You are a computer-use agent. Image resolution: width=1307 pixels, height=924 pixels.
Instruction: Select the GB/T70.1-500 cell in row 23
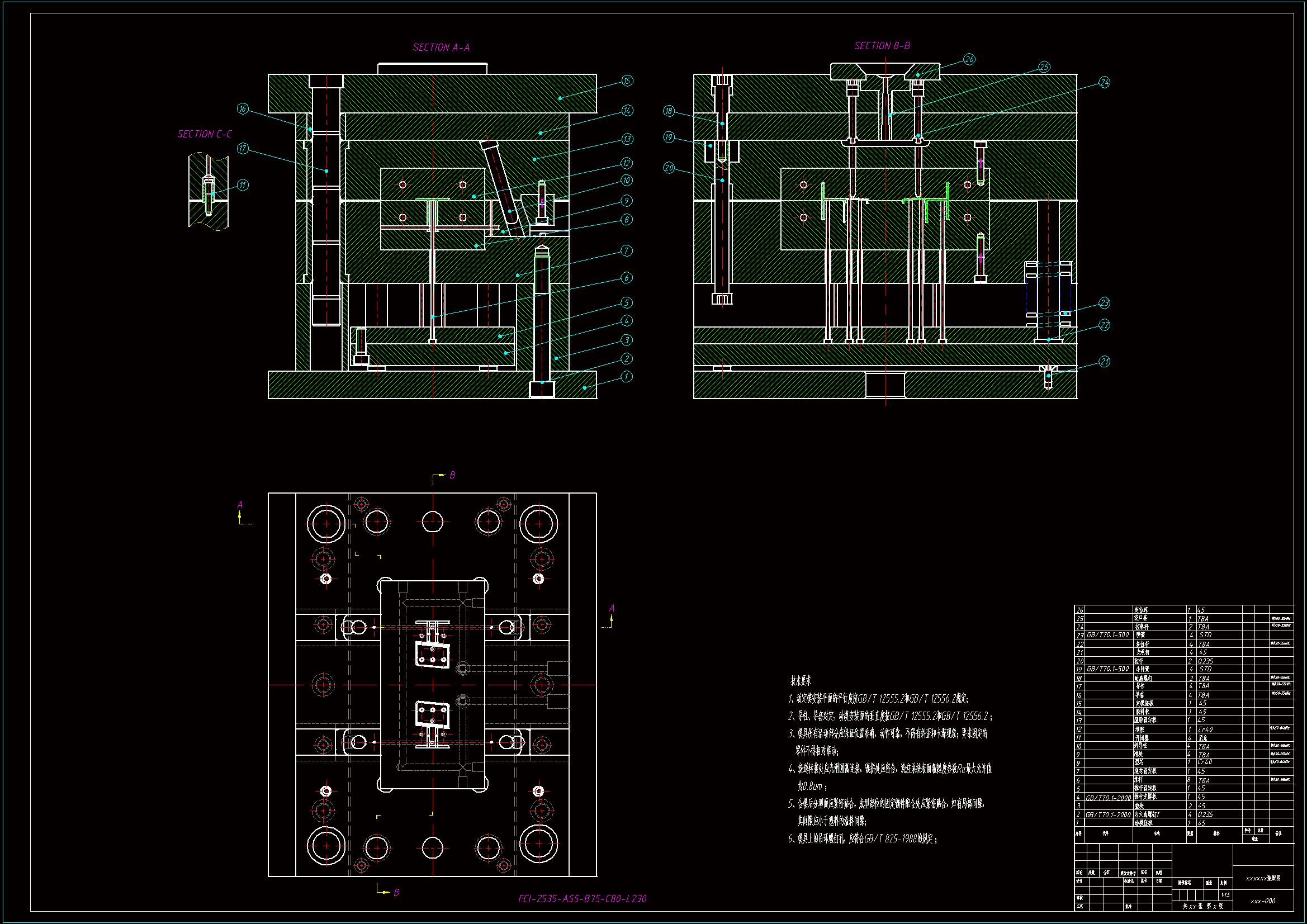click(x=1107, y=635)
